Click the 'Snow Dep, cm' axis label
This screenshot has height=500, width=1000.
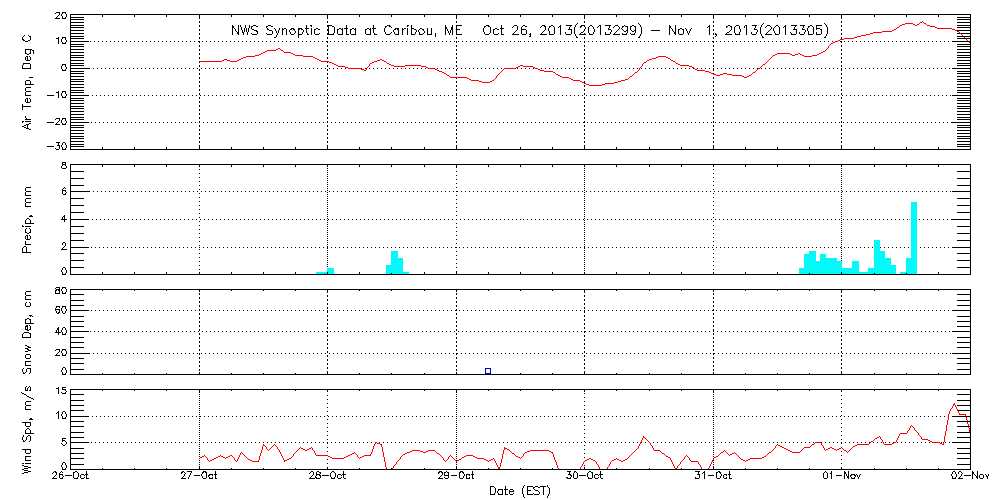tap(28, 333)
